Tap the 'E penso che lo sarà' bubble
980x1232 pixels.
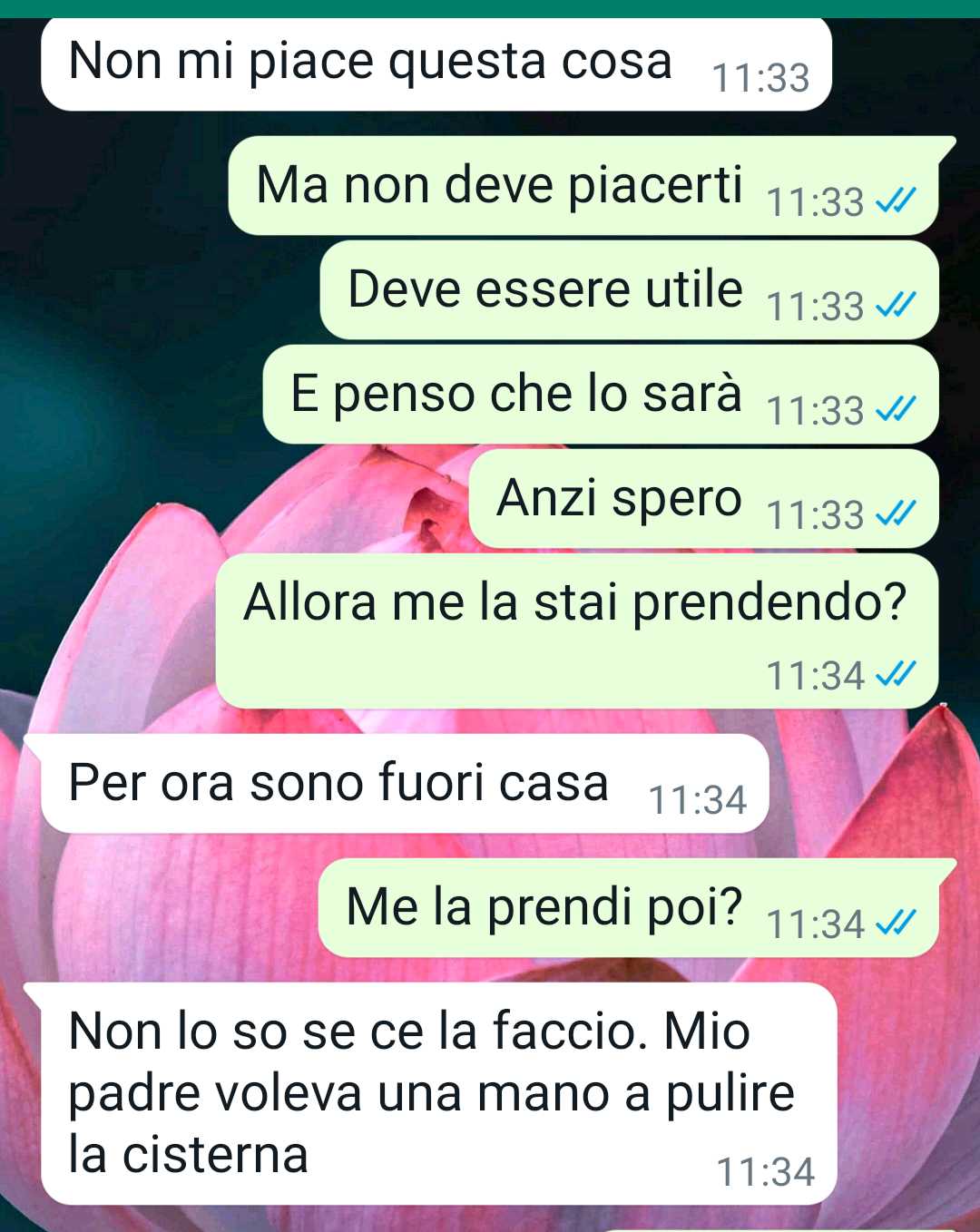[600, 394]
